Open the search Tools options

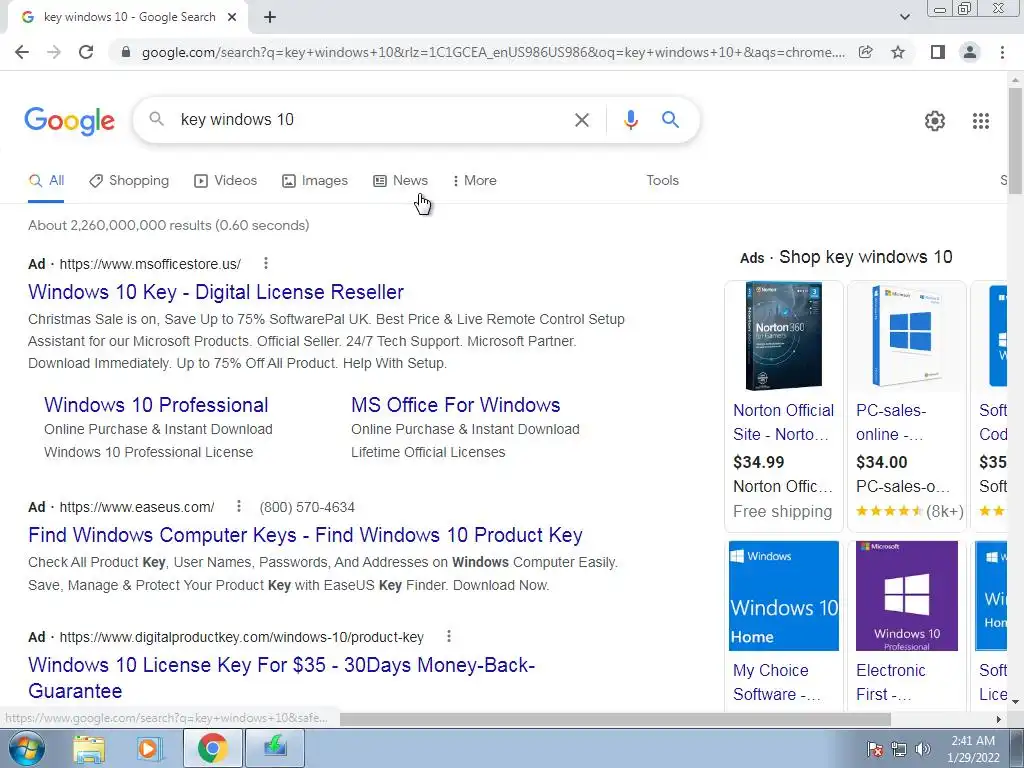point(662,181)
